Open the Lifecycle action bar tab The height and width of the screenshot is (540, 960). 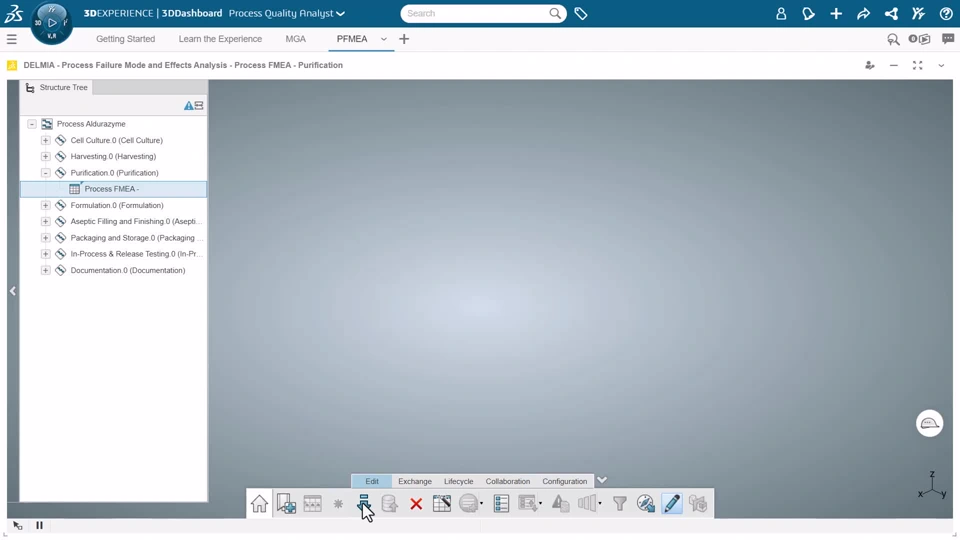coord(459,481)
